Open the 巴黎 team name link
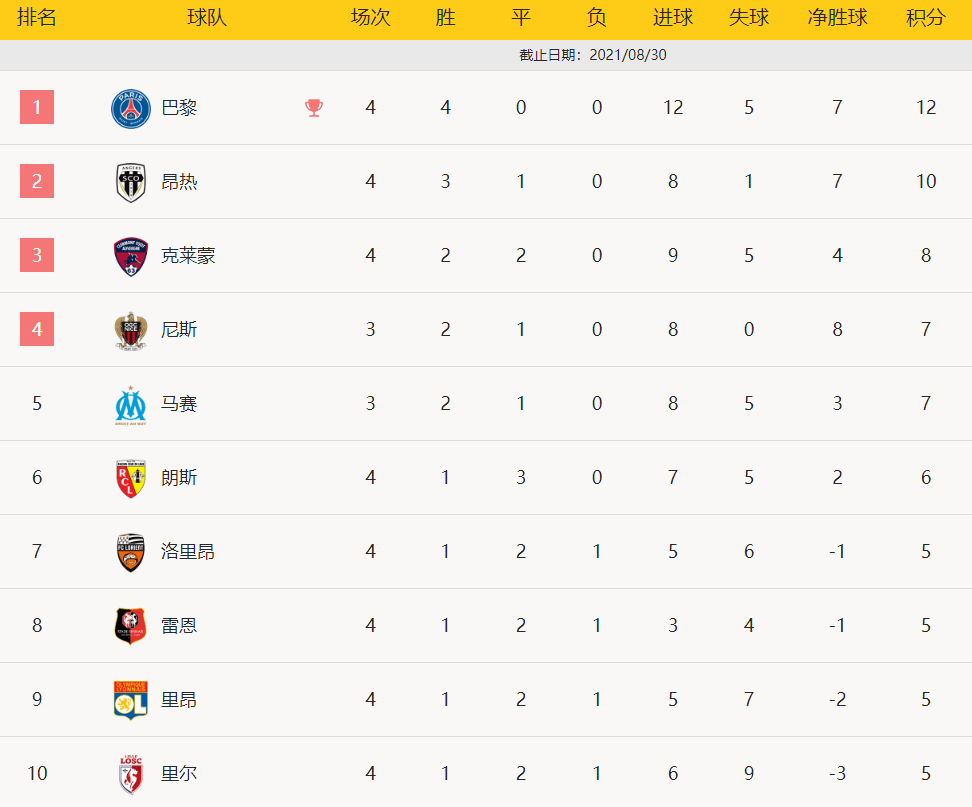This screenshot has height=807, width=972. 179,108
